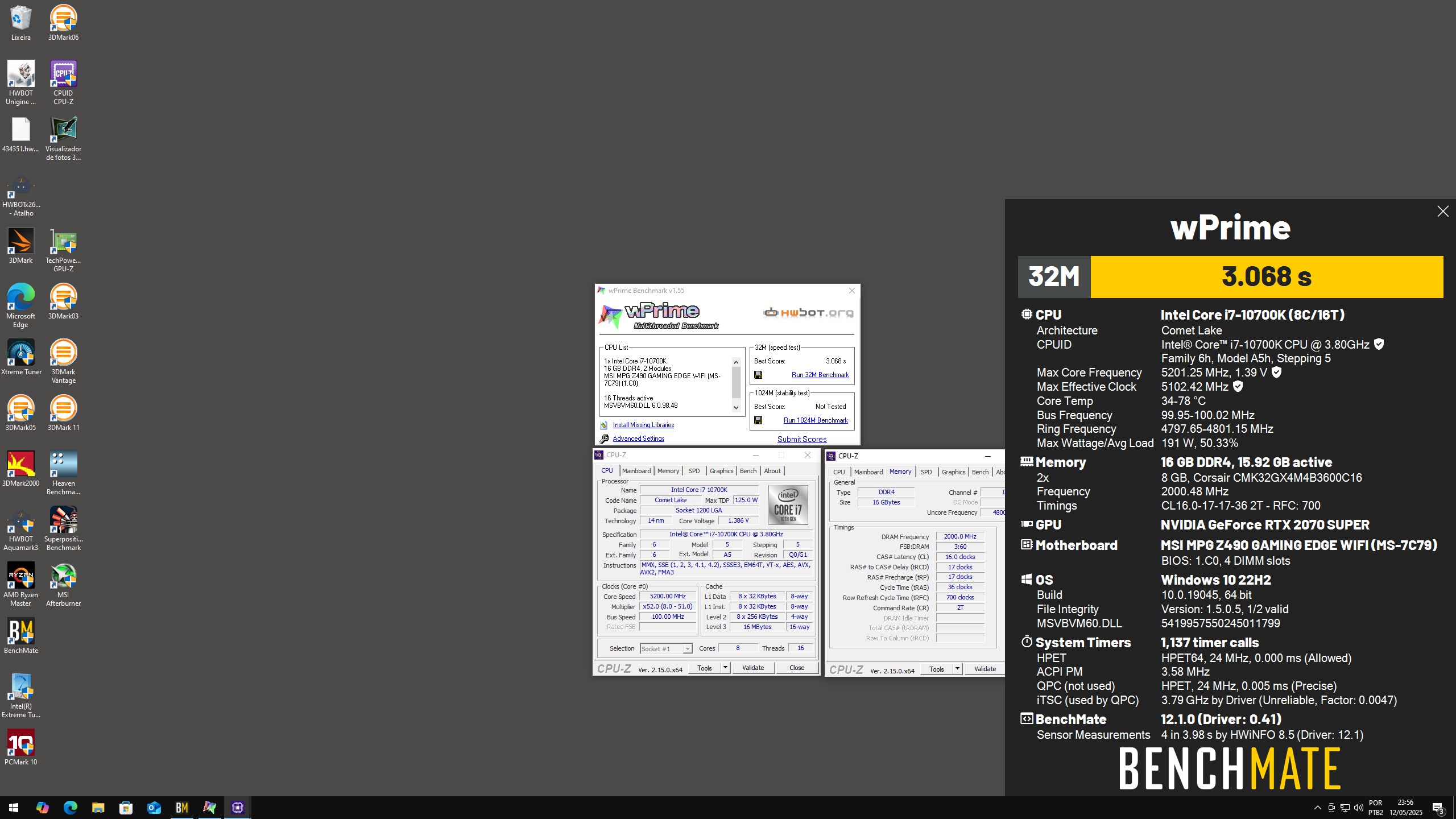Select the 434351.hw file on the desktop
Image resolution: width=1456 pixels, height=819 pixels.
(20, 135)
